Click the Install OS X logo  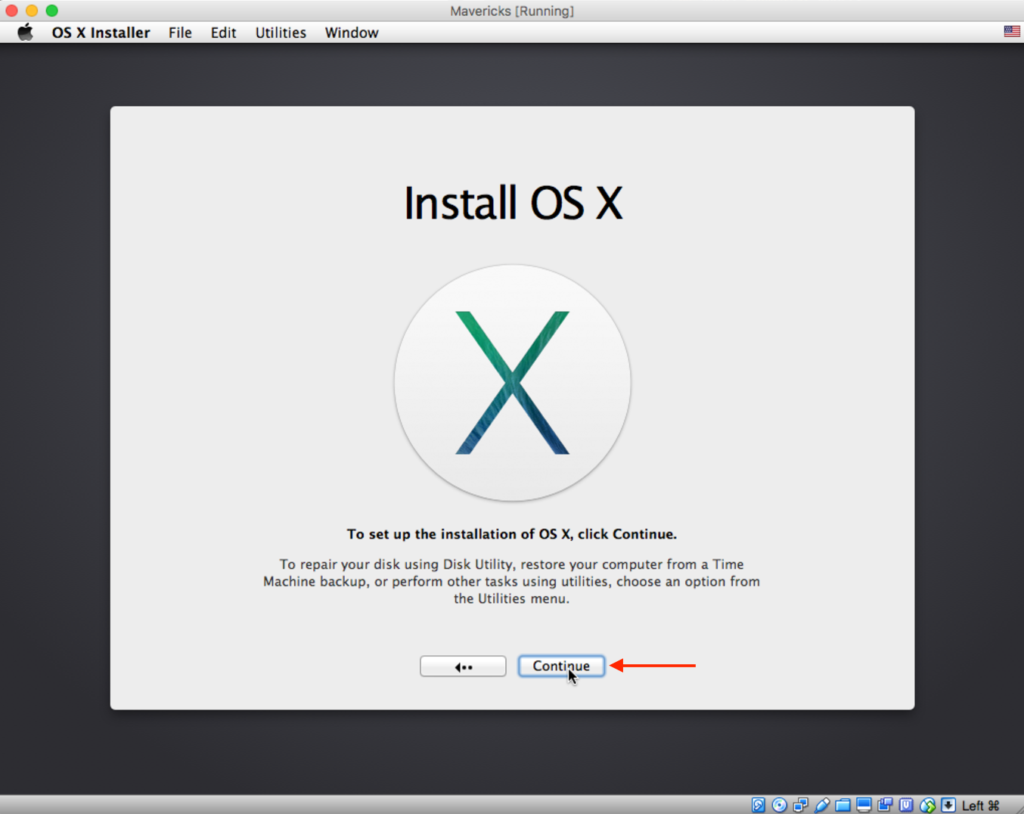click(x=512, y=382)
